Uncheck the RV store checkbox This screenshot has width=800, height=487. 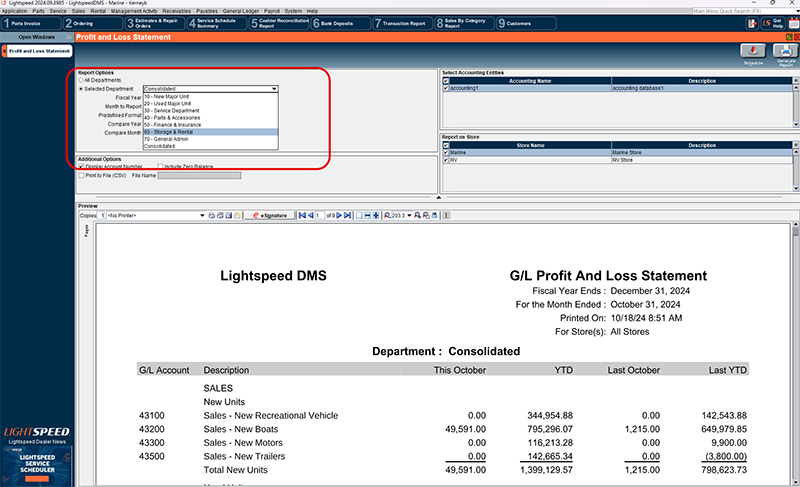coord(446,160)
